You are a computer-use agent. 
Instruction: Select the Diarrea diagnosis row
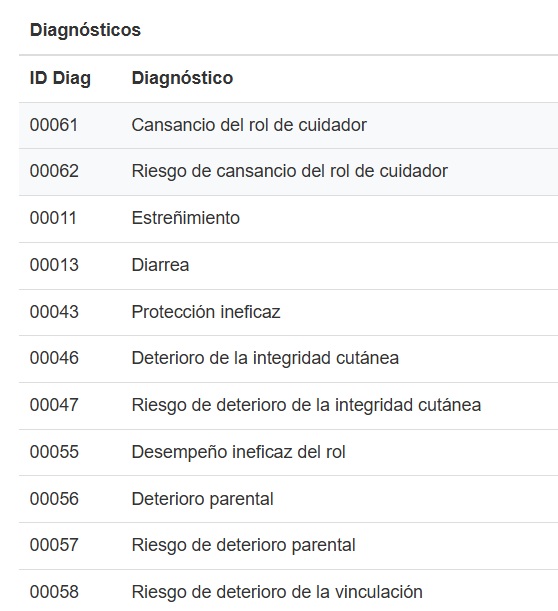288,266
